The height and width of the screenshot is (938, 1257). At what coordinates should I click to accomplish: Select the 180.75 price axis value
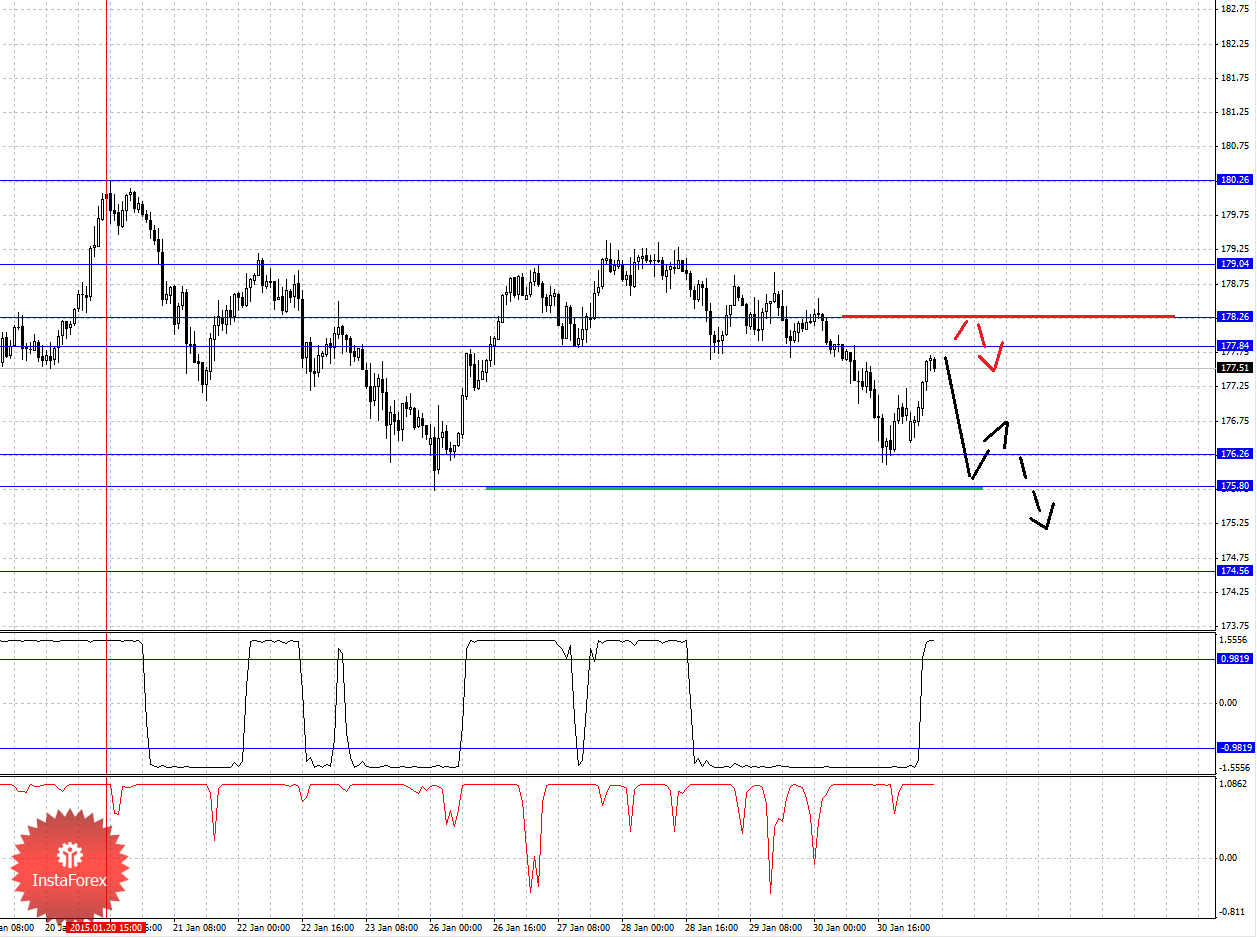click(1237, 146)
